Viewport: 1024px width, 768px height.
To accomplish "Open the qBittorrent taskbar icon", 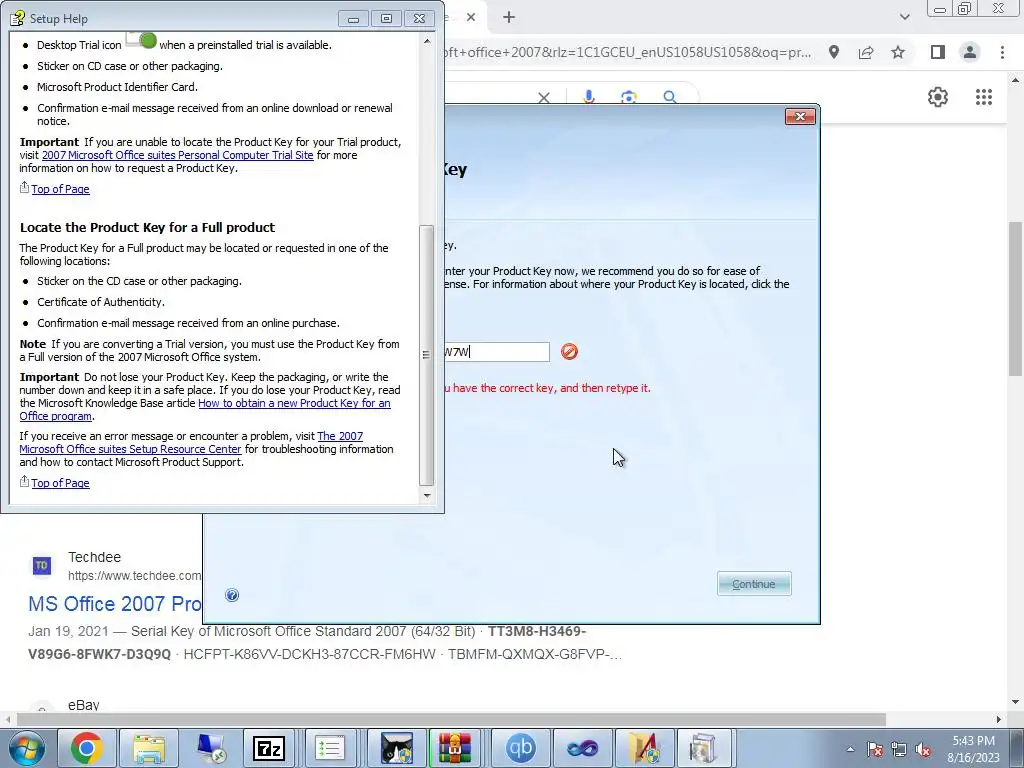I will [520, 748].
